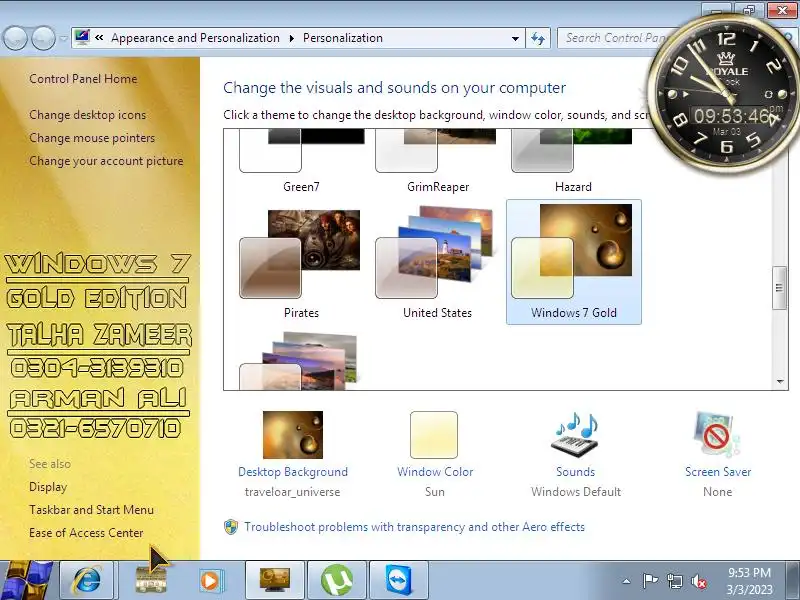800x600 pixels.
Task: Click the muted volume tray icon
Action: pos(698,581)
